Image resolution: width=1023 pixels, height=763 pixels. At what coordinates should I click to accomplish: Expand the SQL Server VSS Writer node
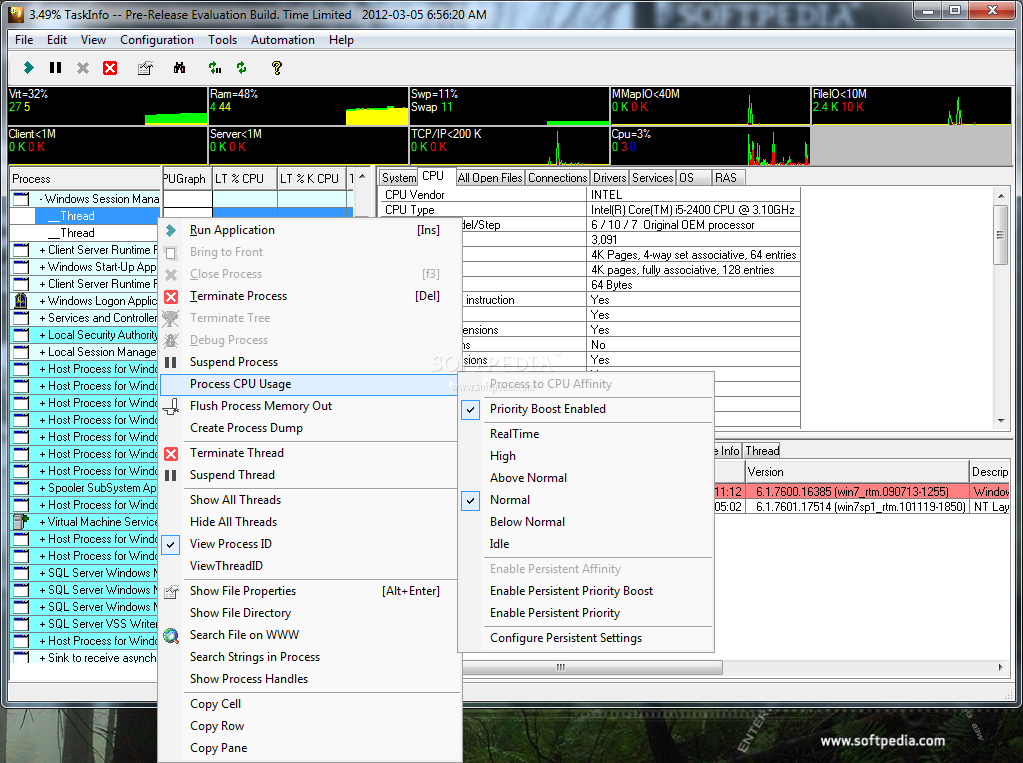pyautogui.click(x=42, y=623)
